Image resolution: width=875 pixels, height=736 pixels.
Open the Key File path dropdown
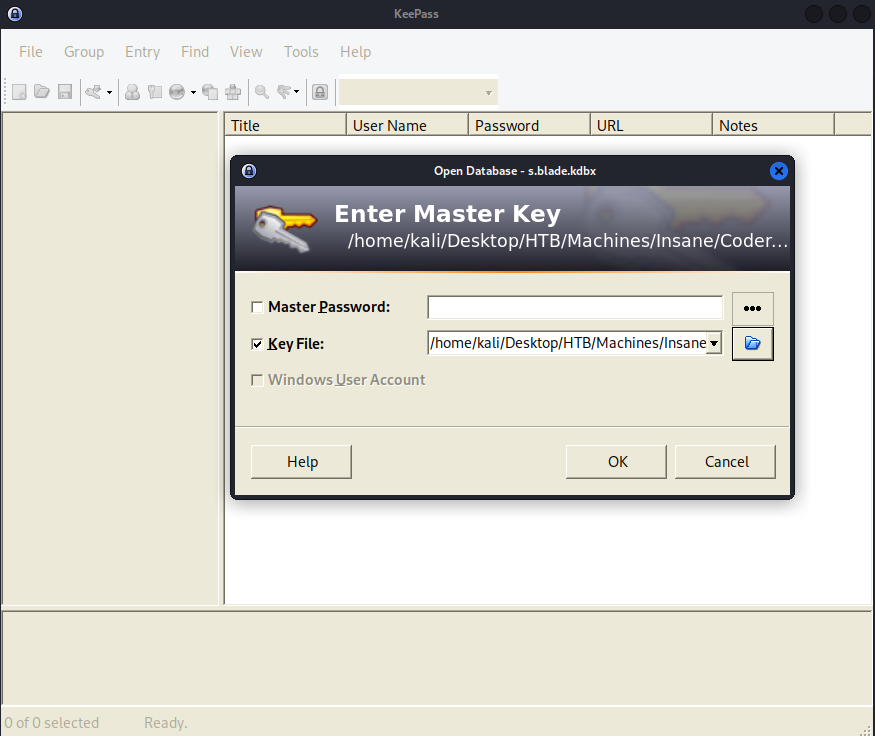point(714,343)
